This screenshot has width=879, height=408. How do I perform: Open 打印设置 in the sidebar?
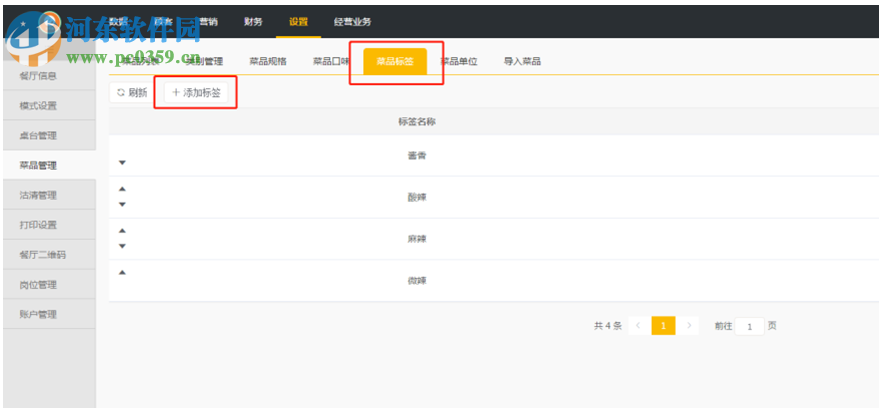pos(49,225)
